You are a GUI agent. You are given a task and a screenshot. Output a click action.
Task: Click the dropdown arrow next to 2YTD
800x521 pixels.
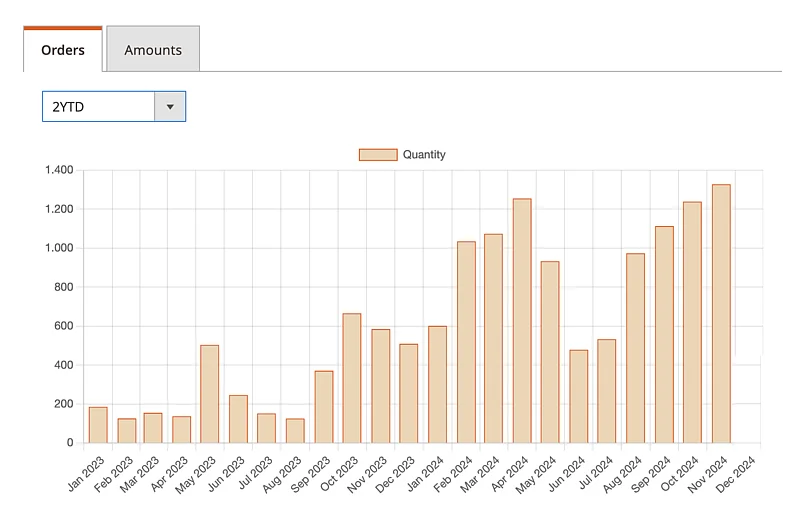point(170,106)
